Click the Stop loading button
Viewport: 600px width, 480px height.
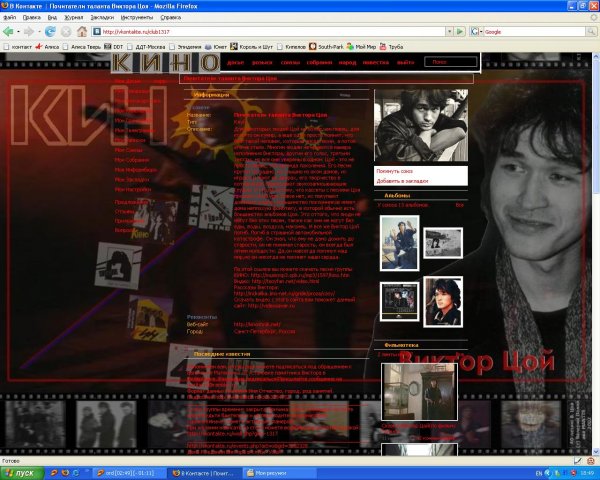[x=66, y=32]
